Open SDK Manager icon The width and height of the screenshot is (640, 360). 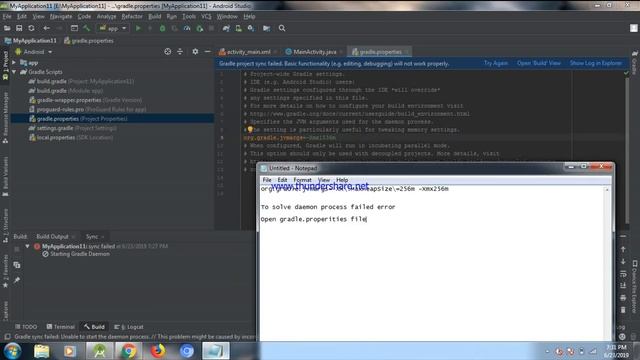point(251,28)
